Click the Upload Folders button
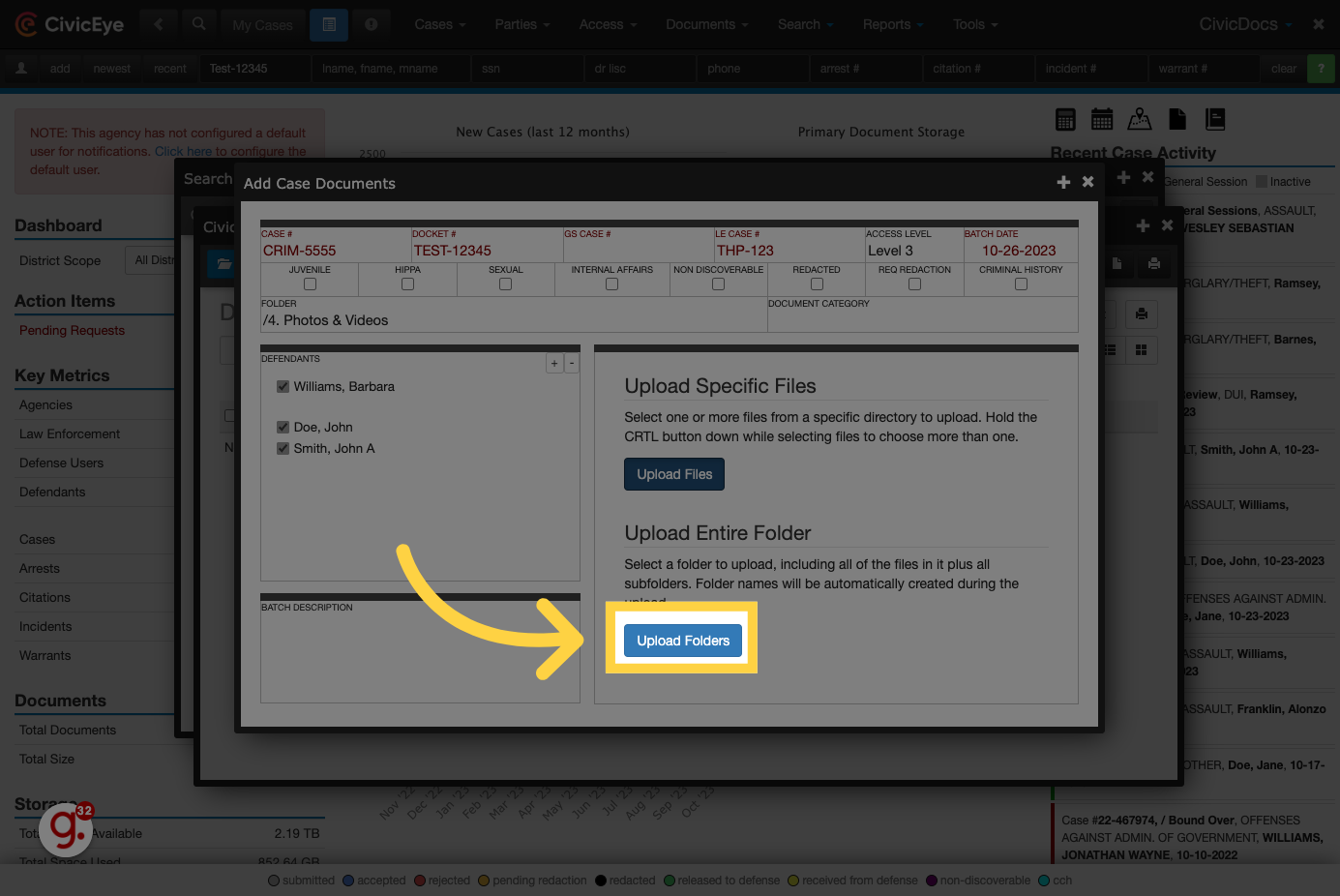Screen dimensions: 1340x896 pyautogui.click(x=683, y=641)
